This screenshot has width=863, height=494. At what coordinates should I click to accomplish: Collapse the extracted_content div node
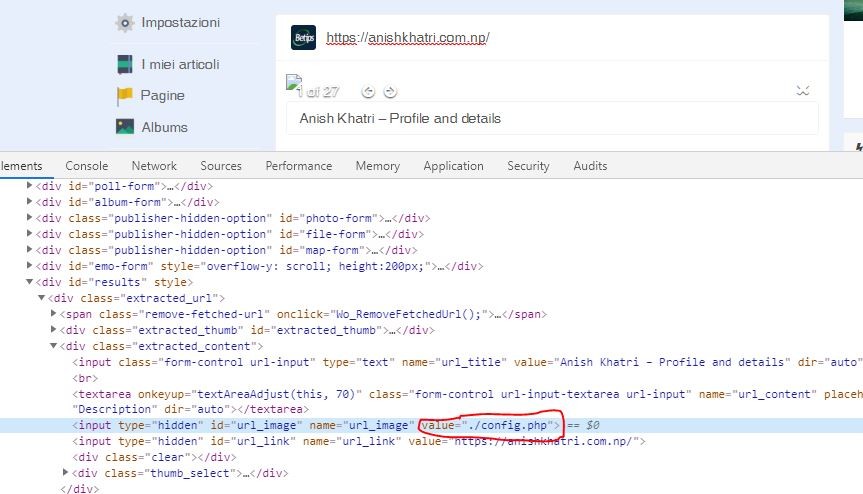(53, 345)
